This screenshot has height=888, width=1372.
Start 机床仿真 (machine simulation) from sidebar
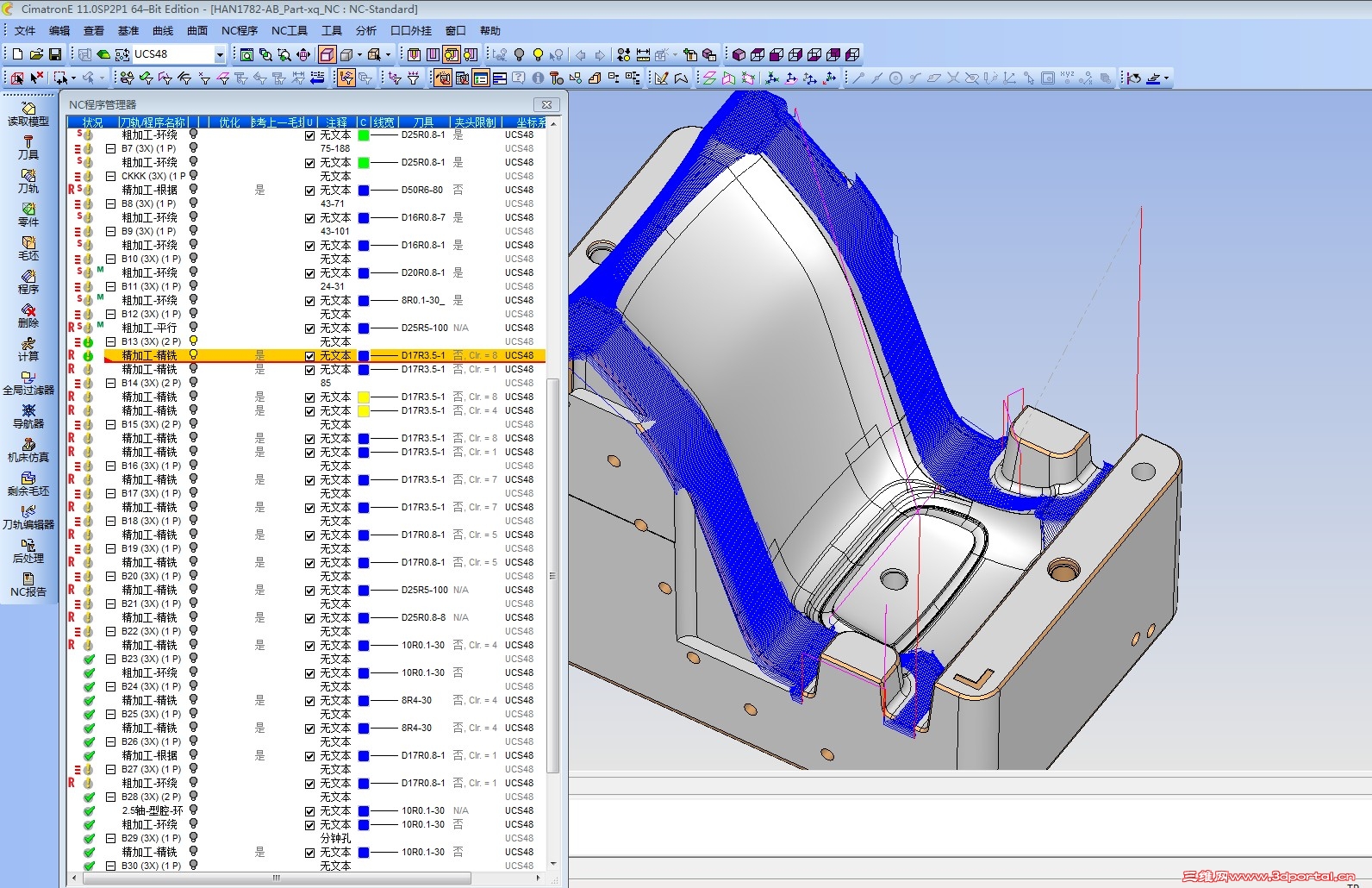pos(28,450)
